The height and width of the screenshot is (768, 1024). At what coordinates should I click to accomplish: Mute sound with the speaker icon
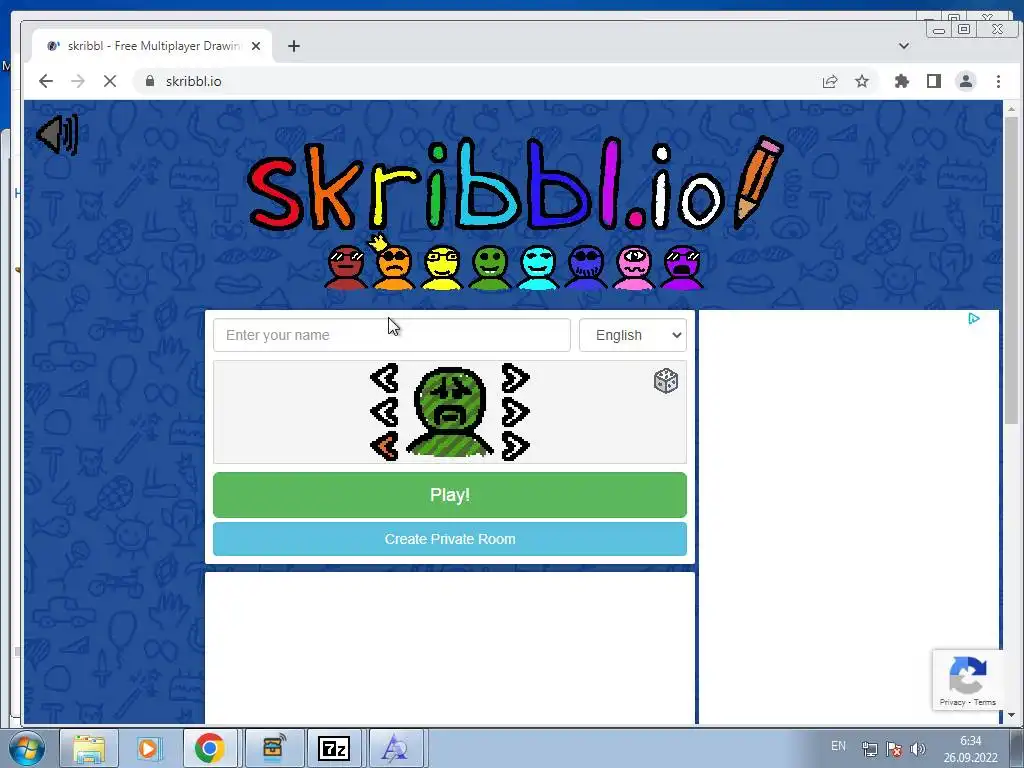[57, 135]
